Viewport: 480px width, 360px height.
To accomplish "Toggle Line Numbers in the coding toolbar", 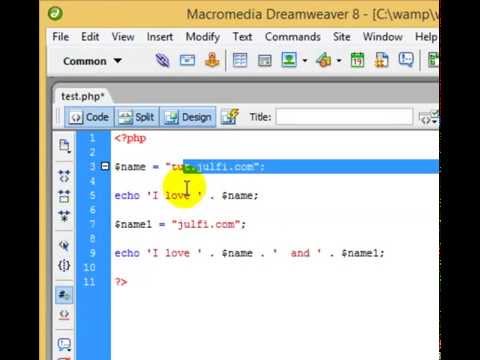I will 64,295.
